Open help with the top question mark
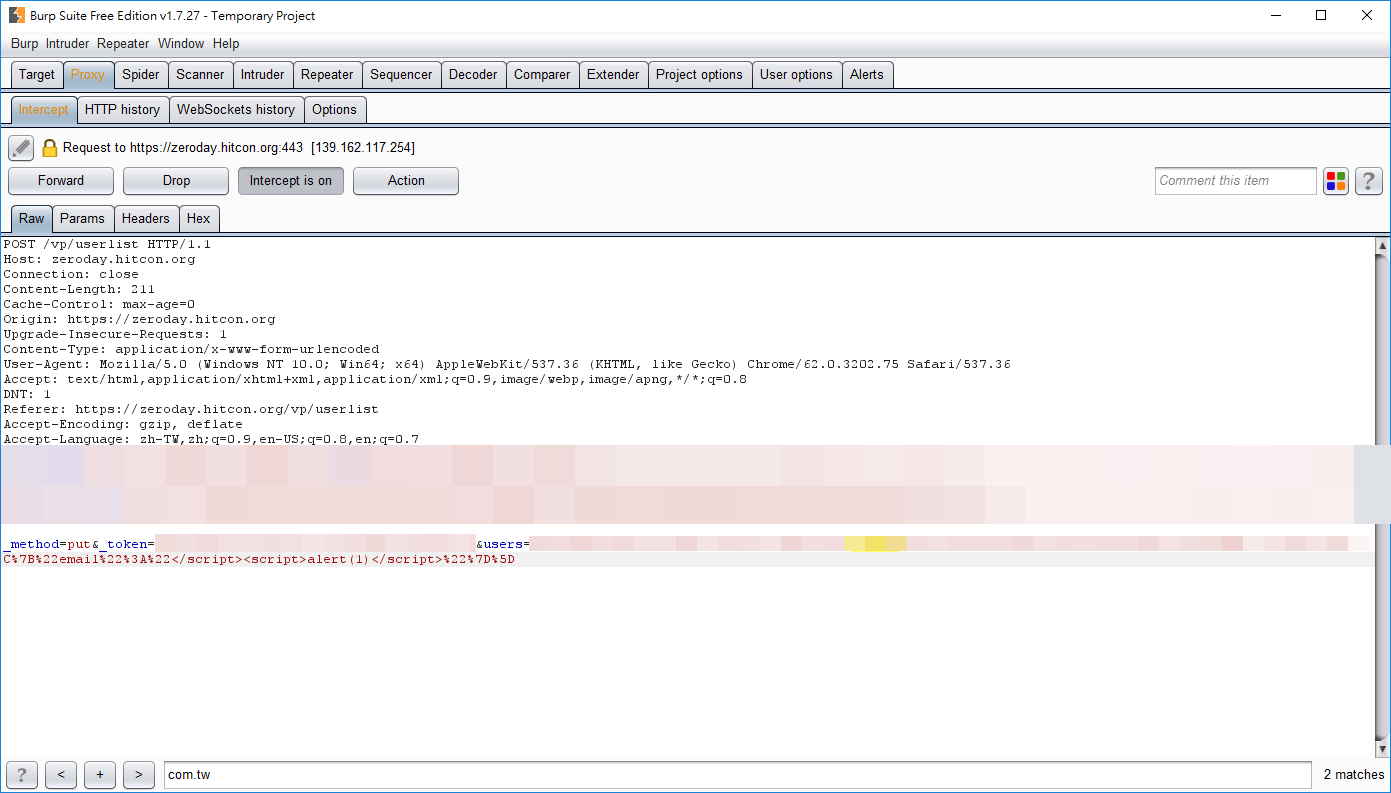The height and width of the screenshot is (793, 1391). (1369, 181)
